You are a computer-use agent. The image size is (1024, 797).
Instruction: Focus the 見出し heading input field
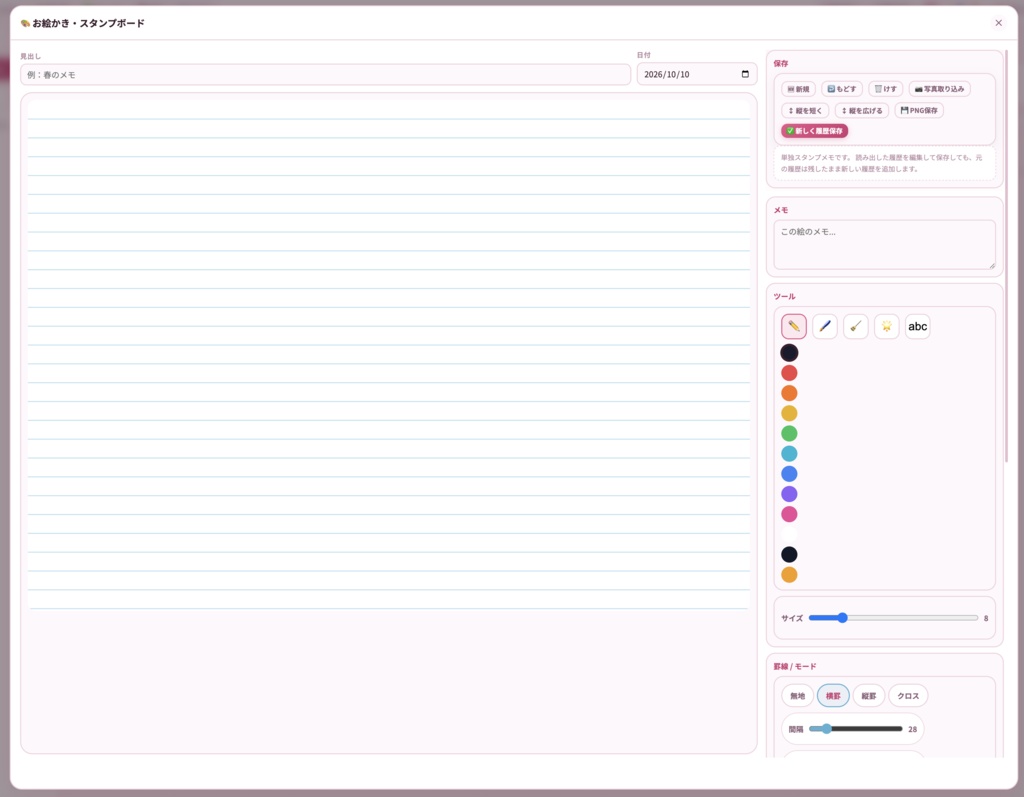coord(325,74)
